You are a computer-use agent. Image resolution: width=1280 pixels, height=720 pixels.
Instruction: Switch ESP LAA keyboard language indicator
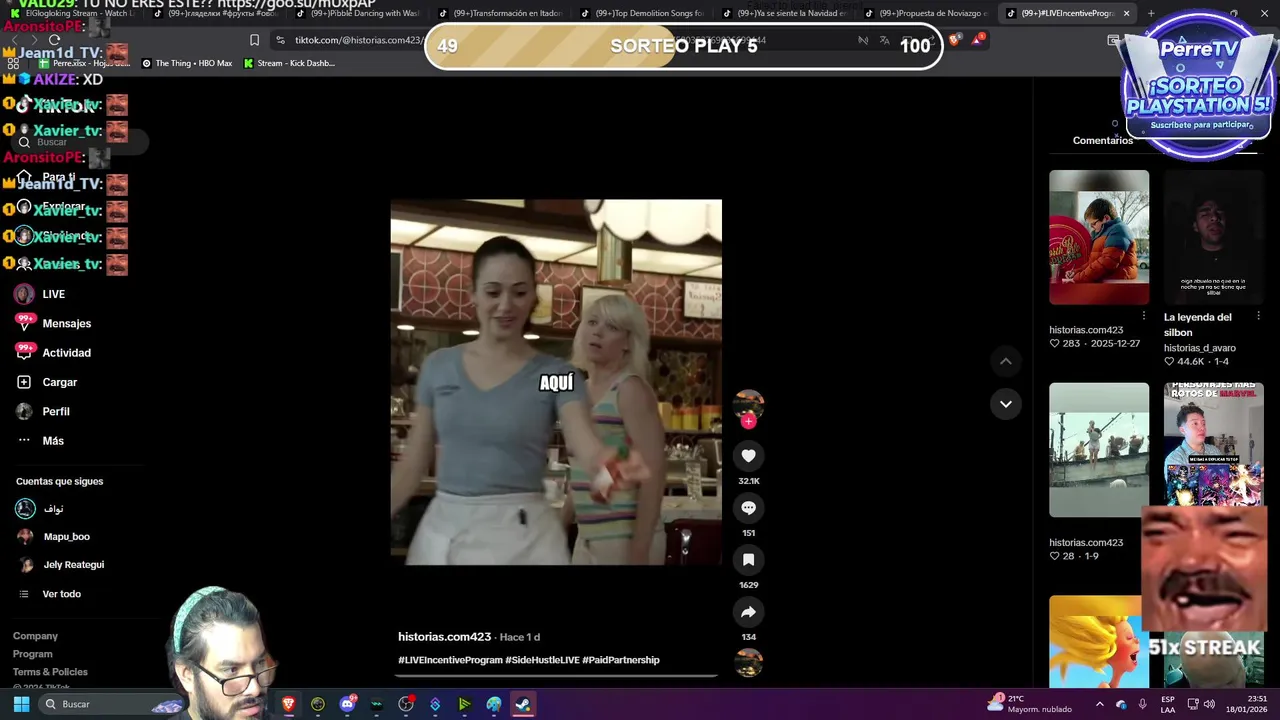(x=1168, y=704)
